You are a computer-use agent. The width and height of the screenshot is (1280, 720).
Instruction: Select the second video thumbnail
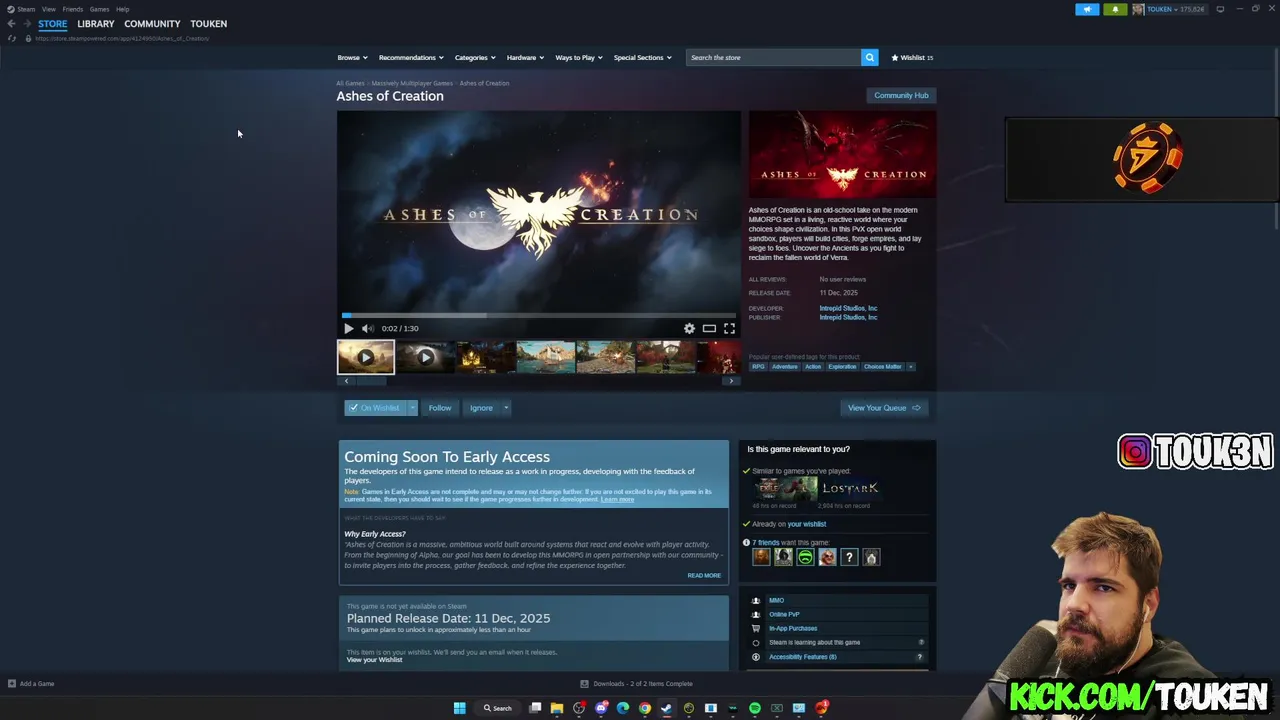click(x=425, y=357)
